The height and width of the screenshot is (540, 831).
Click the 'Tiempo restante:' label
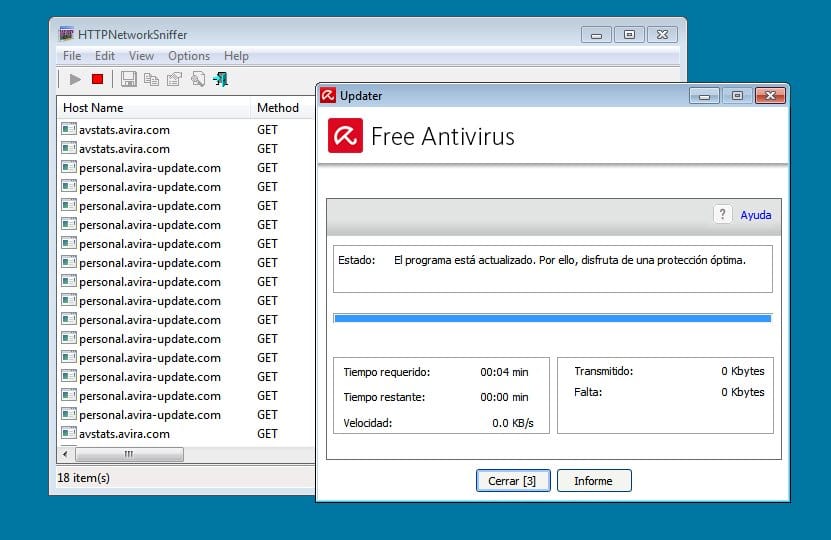pos(384,397)
